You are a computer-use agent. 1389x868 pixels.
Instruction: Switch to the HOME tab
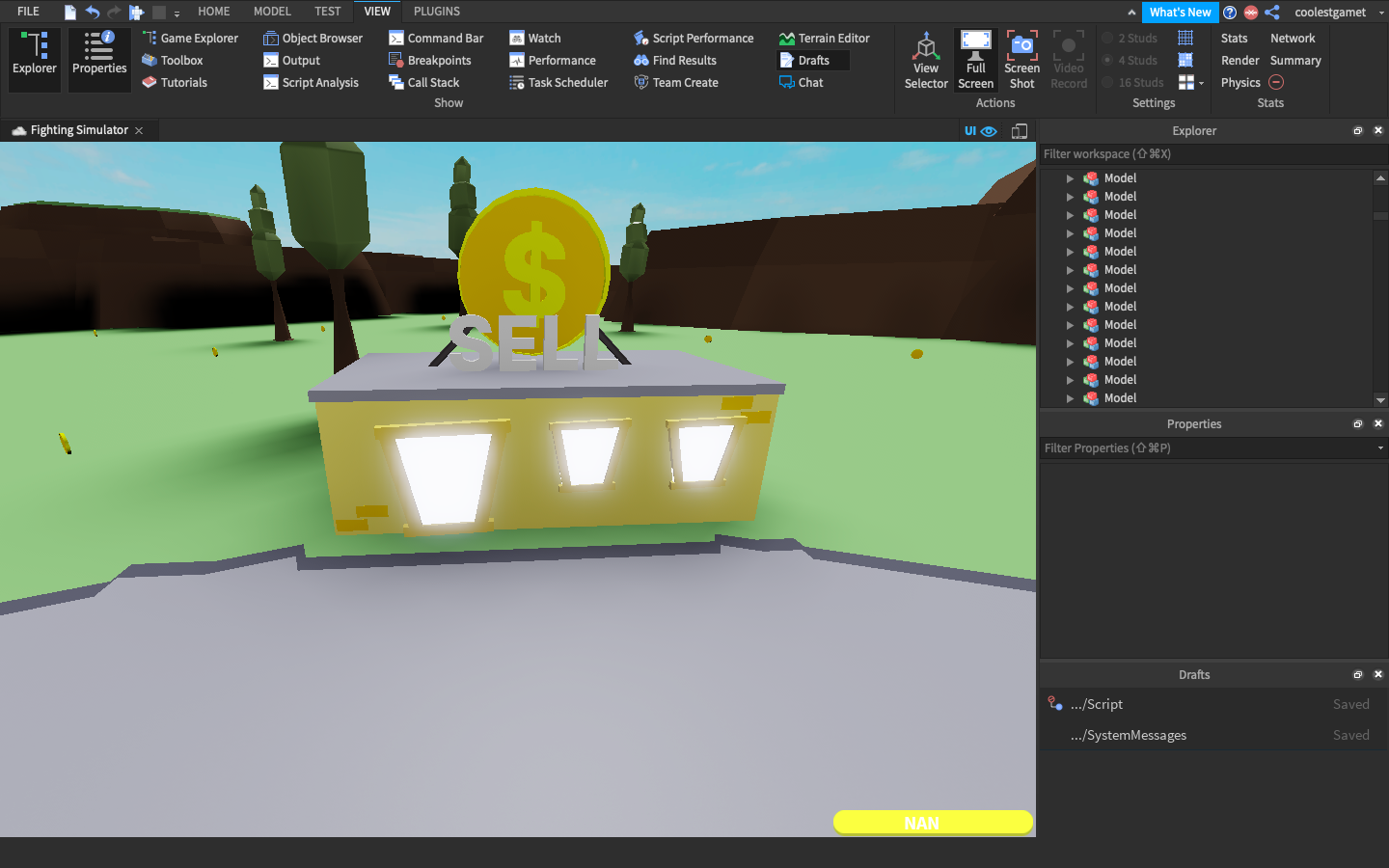tap(214, 12)
